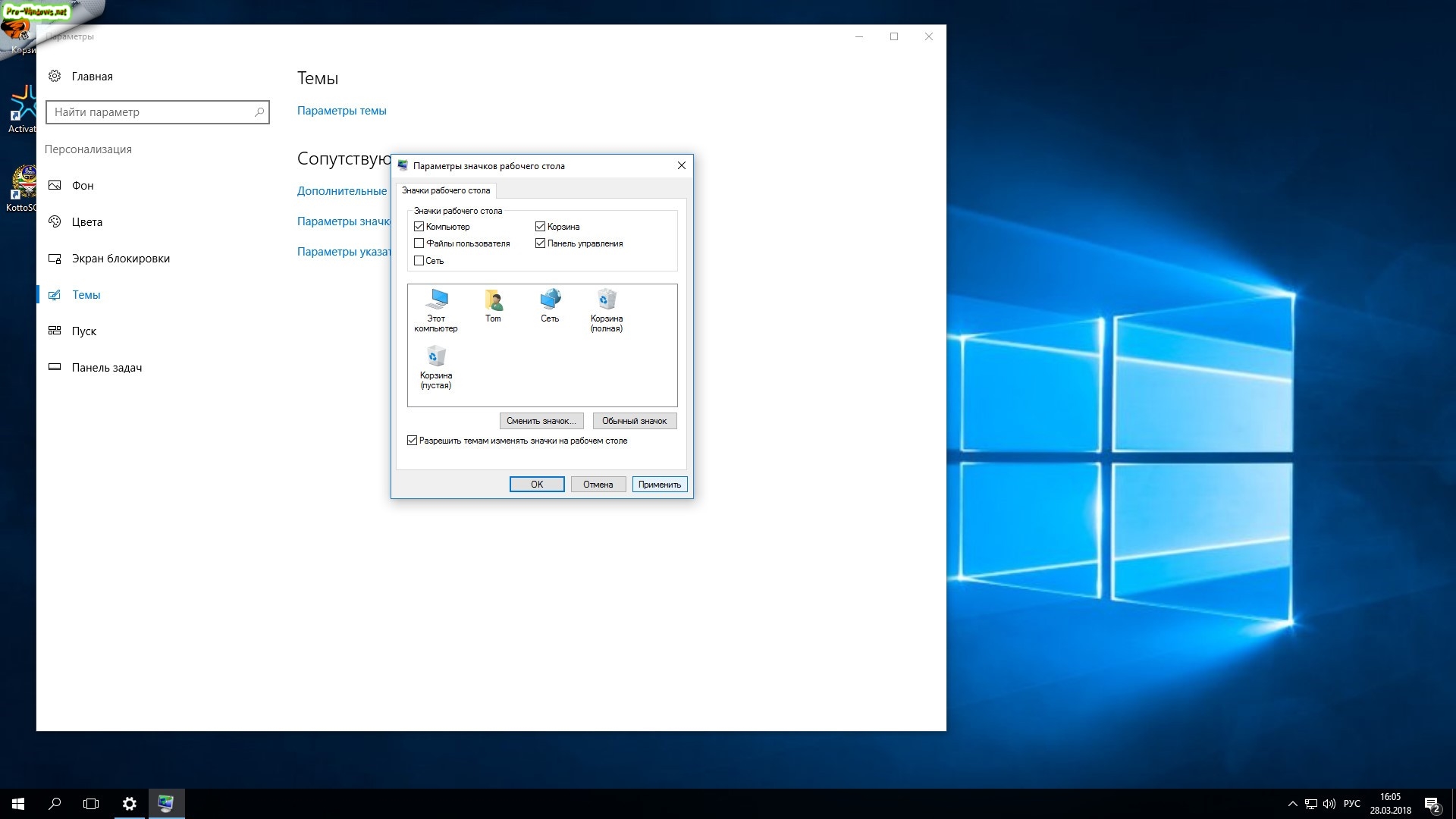Open the 'Цвета' personalization section
Image resolution: width=1456 pixels, height=819 pixels.
click(86, 222)
